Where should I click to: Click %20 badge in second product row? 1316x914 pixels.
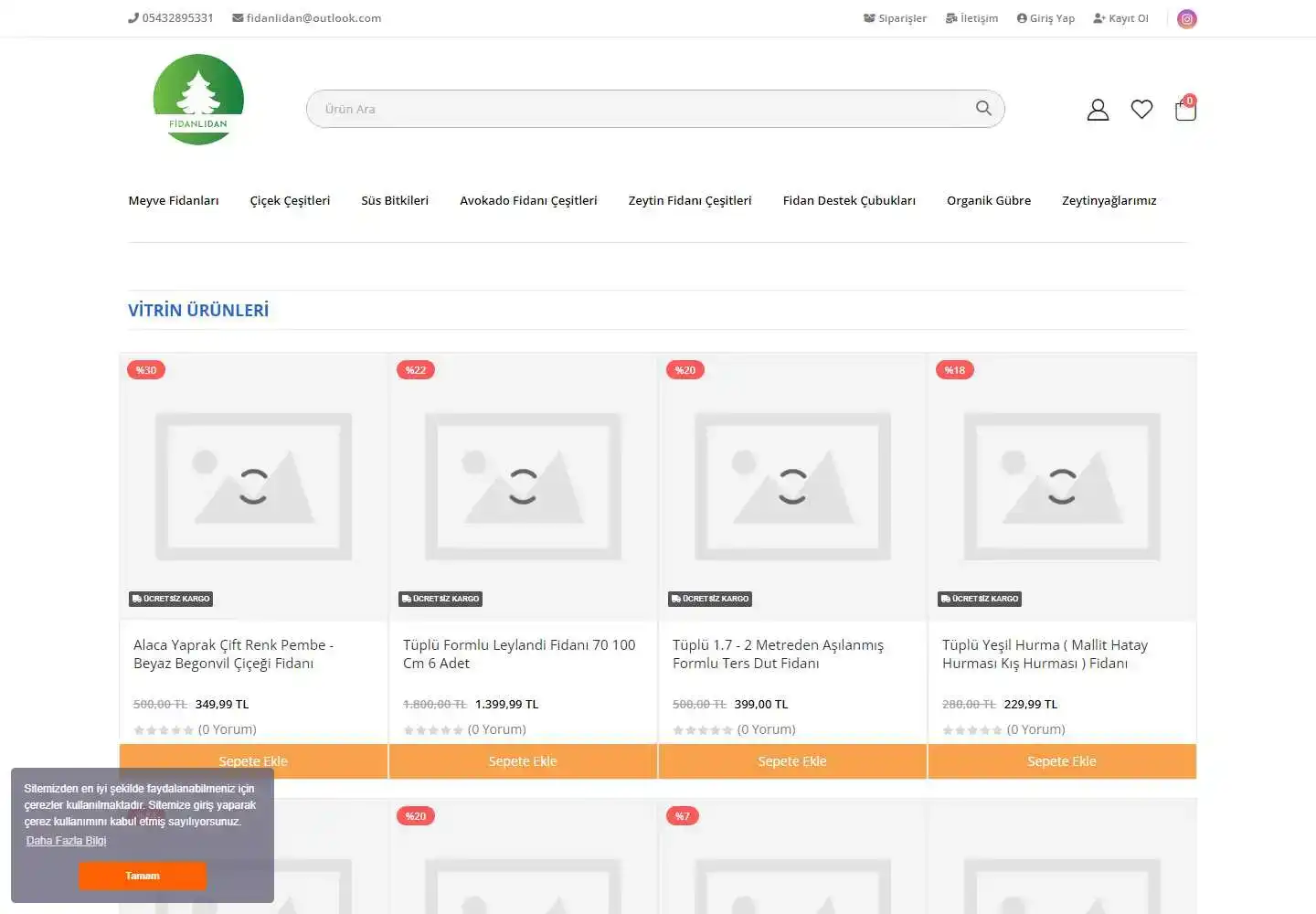(416, 816)
